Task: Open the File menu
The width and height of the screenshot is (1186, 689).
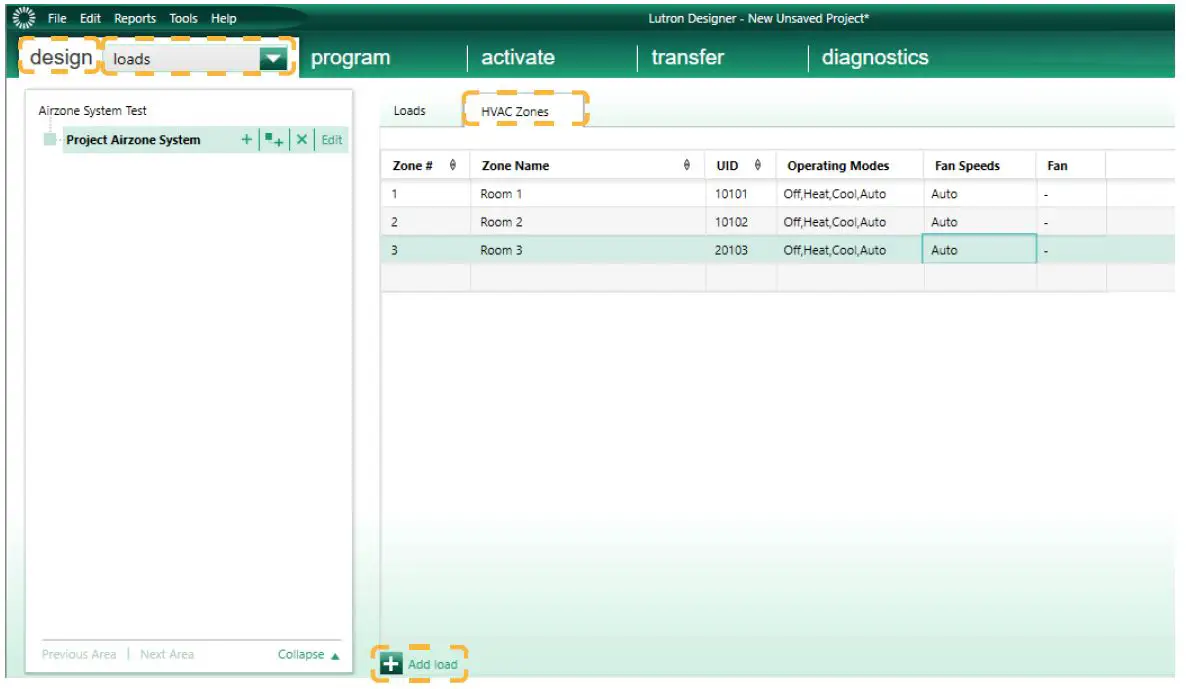Action: click(57, 18)
